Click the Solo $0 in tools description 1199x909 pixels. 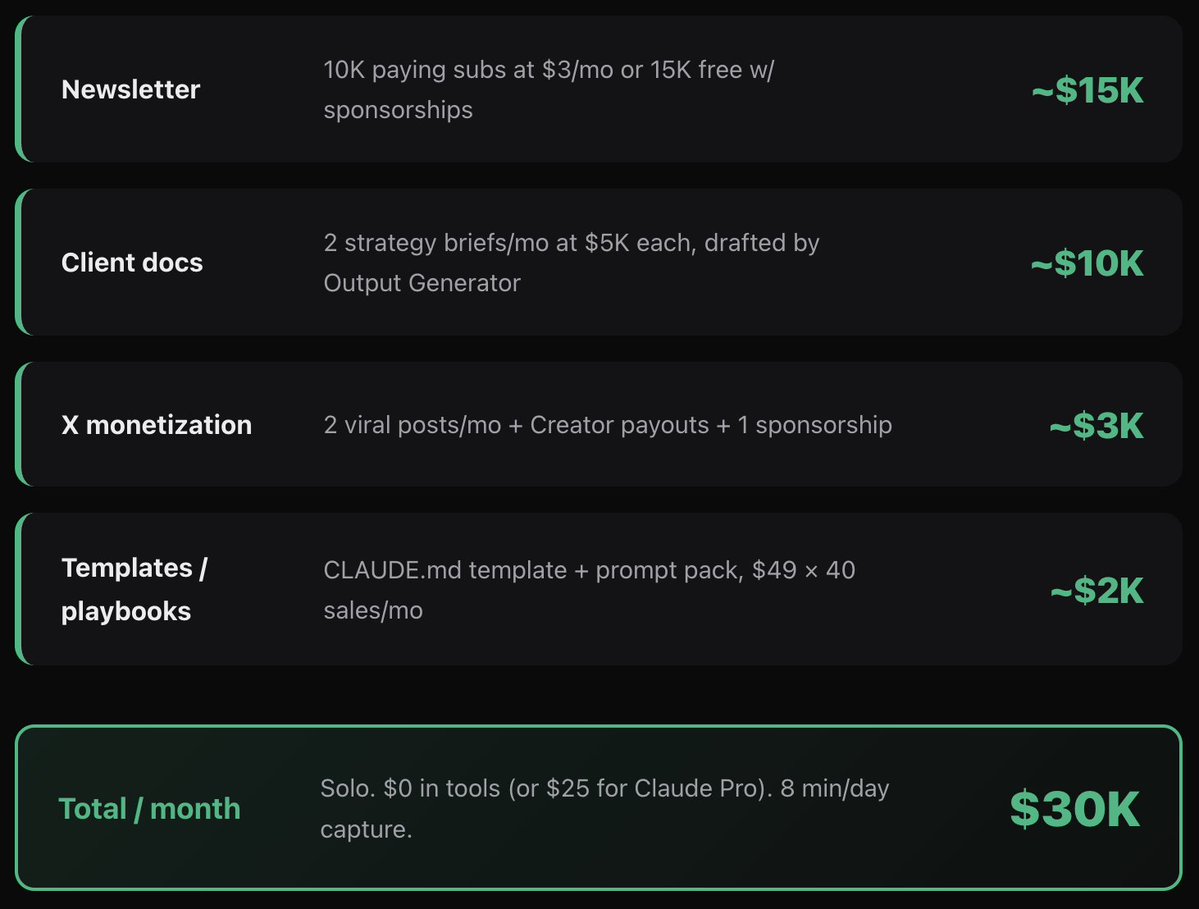coord(604,808)
